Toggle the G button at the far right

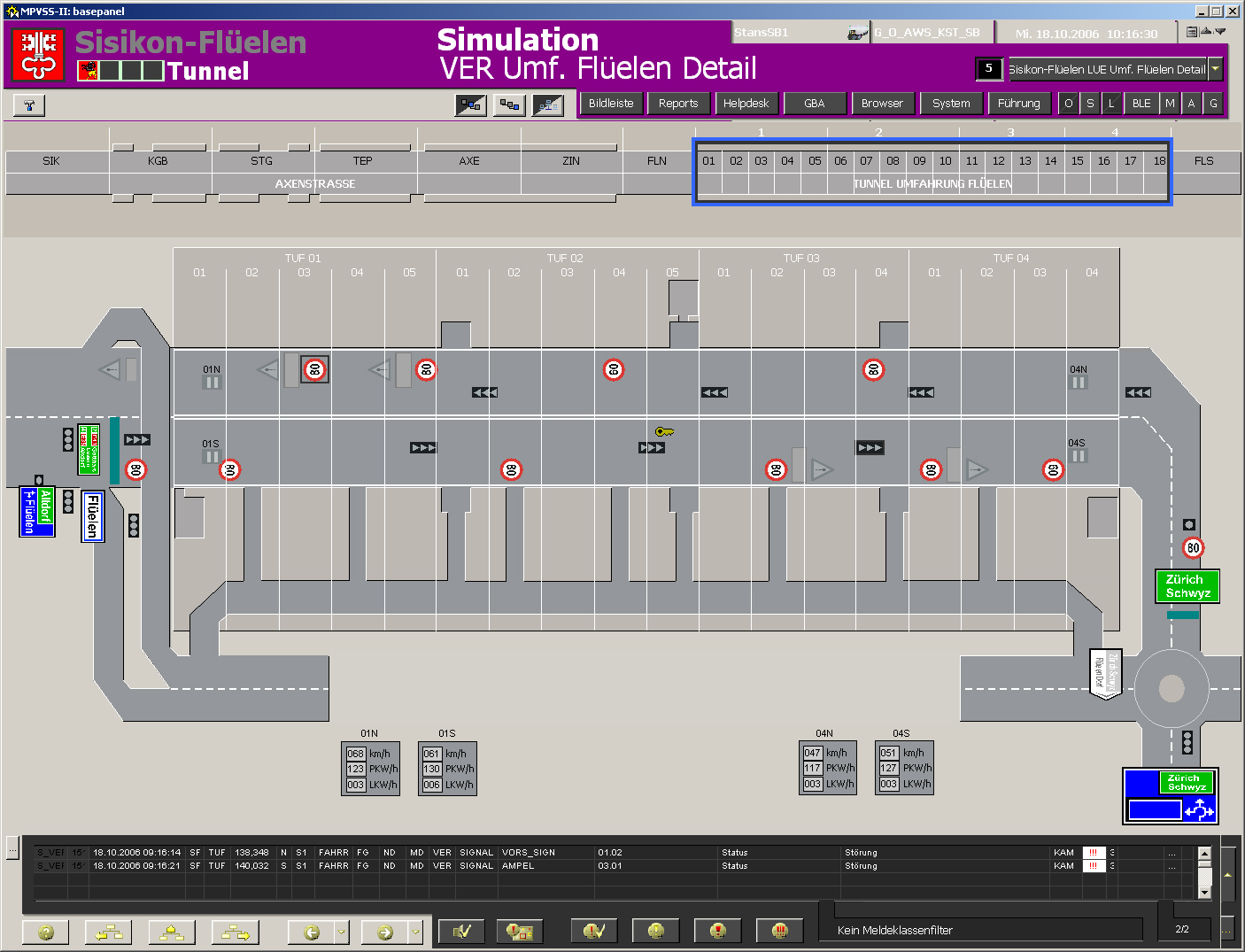click(1213, 104)
